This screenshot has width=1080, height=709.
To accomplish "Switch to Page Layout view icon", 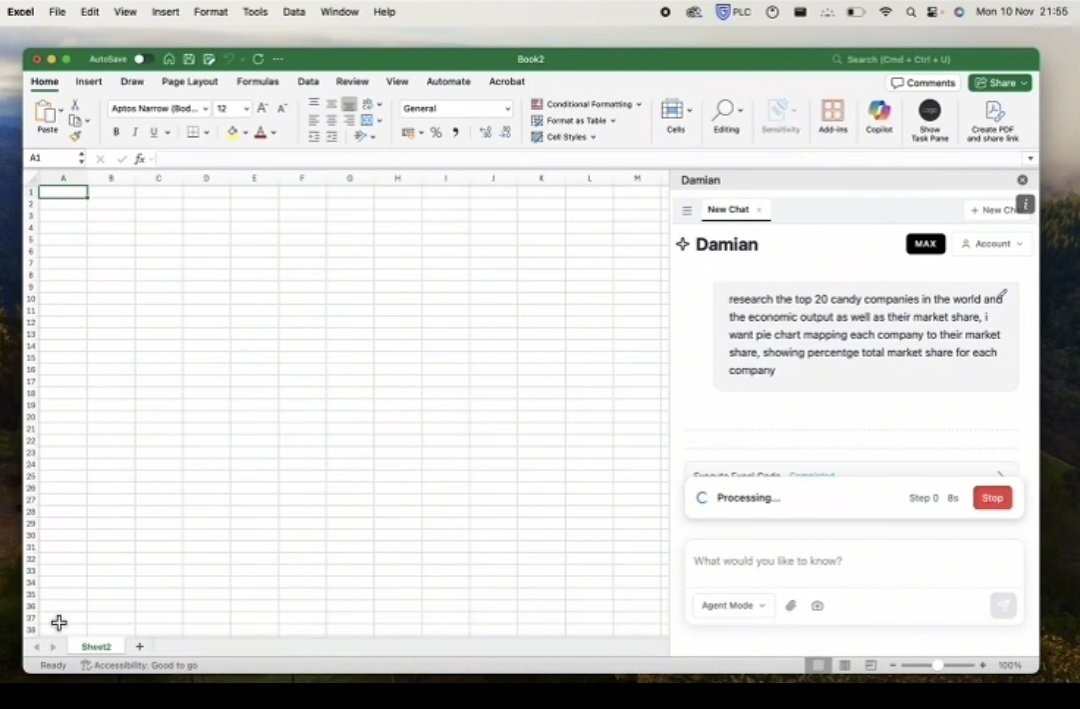I will 844,665.
